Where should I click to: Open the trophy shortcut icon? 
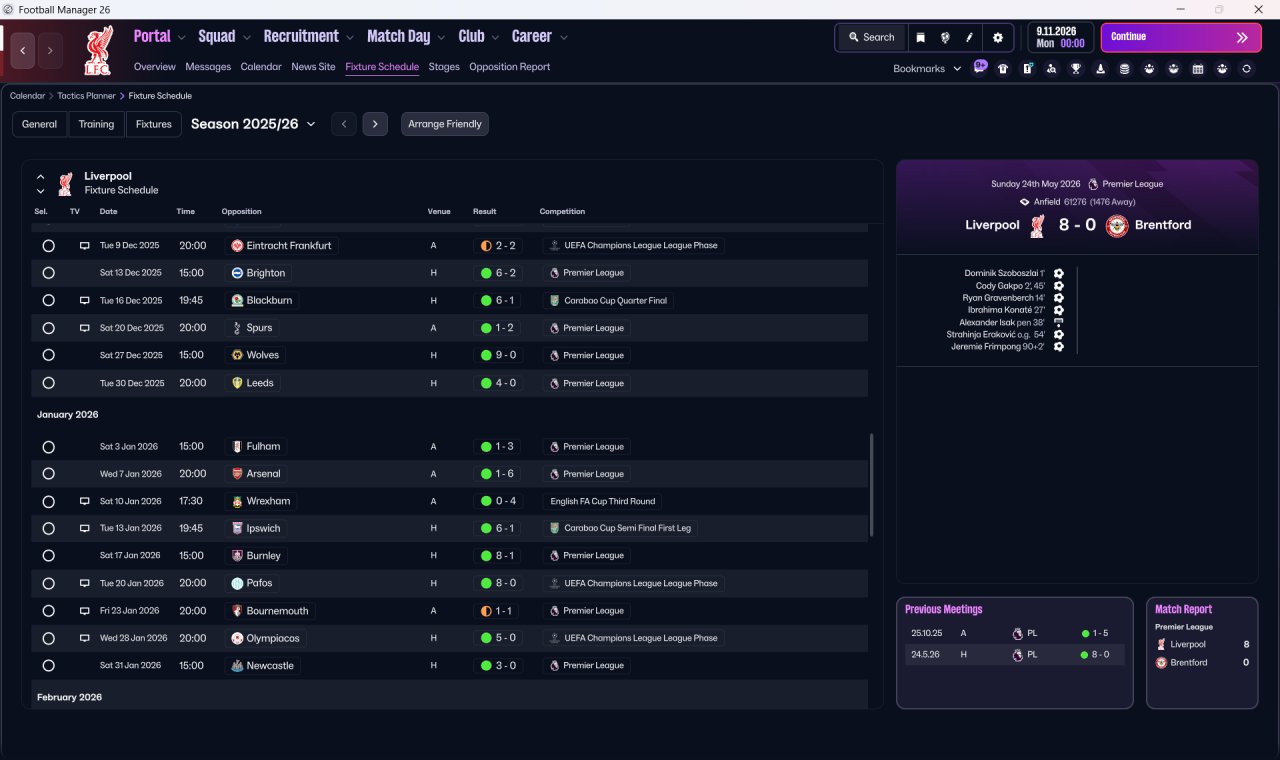pos(1076,69)
